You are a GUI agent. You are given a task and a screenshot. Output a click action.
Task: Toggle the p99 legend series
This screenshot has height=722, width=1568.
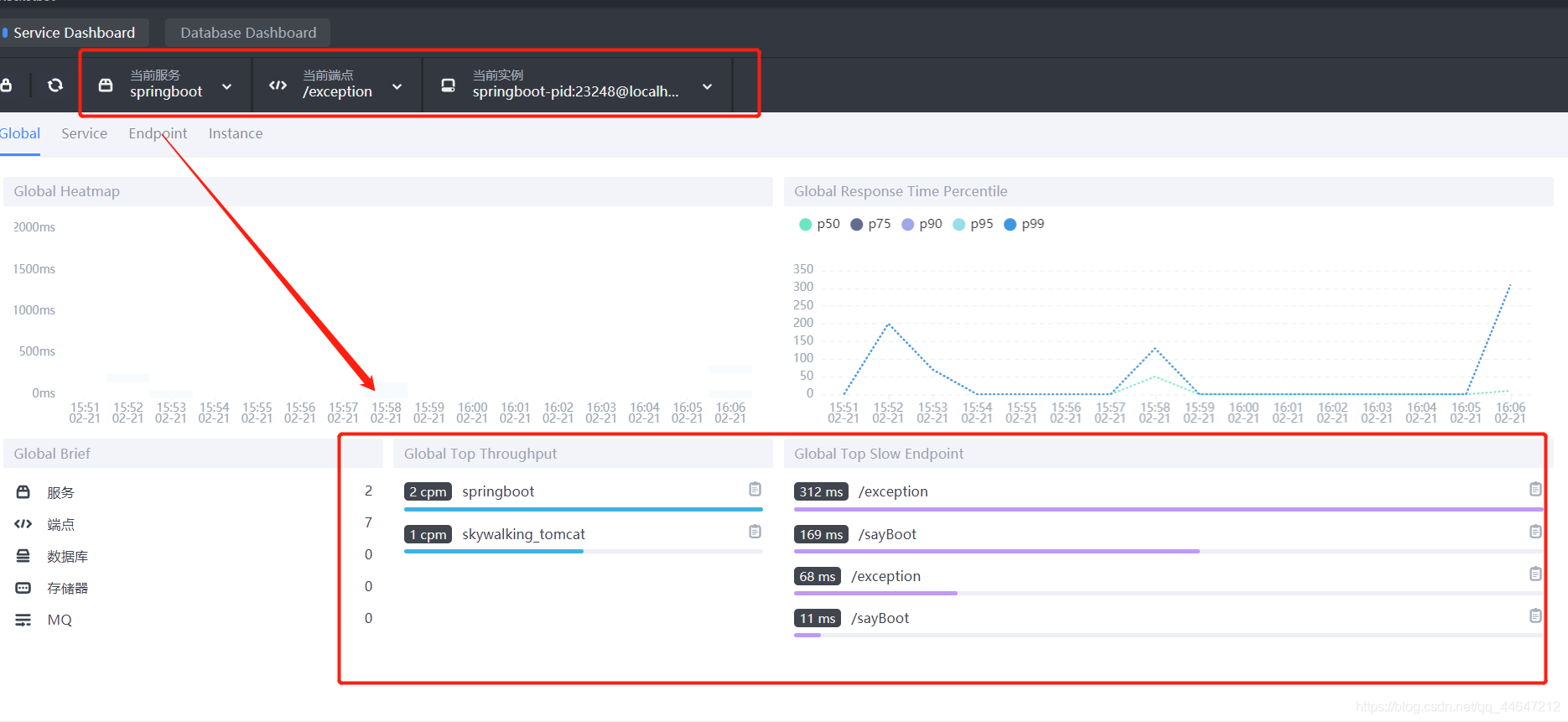[x=1024, y=224]
